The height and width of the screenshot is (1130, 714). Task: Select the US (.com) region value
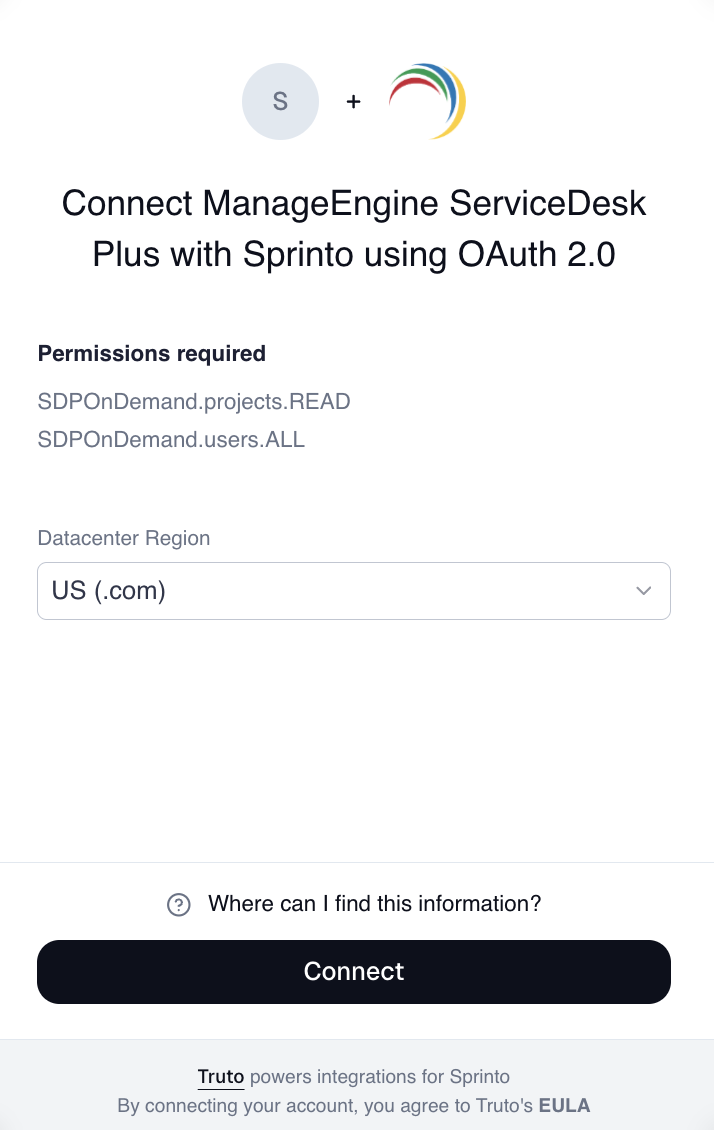pyautogui.click(x=109, y=591)
